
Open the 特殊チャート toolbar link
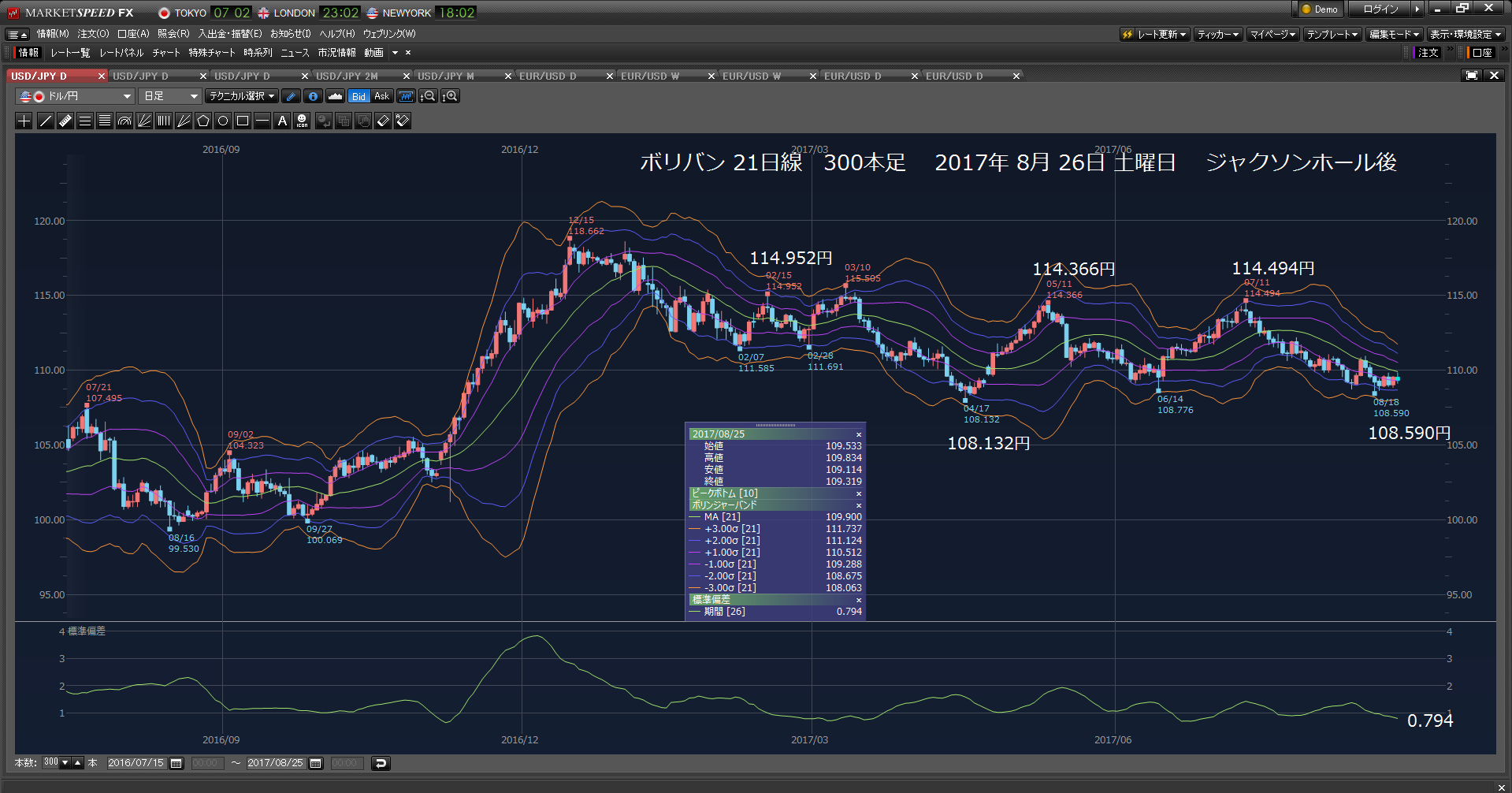[x=212, y=53]
